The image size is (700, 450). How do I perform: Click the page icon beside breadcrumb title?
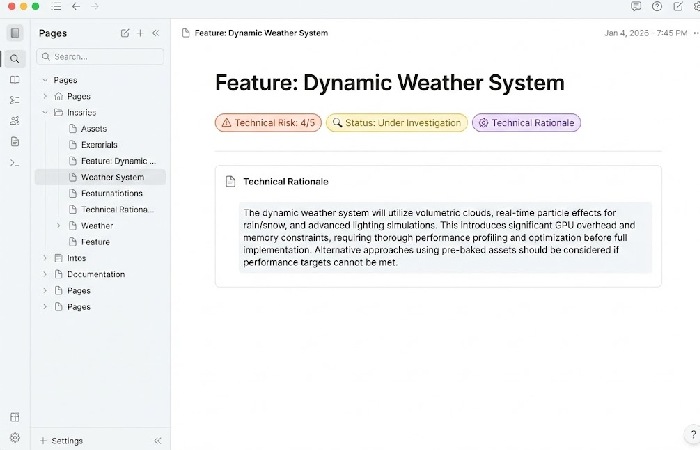point(186,33)
